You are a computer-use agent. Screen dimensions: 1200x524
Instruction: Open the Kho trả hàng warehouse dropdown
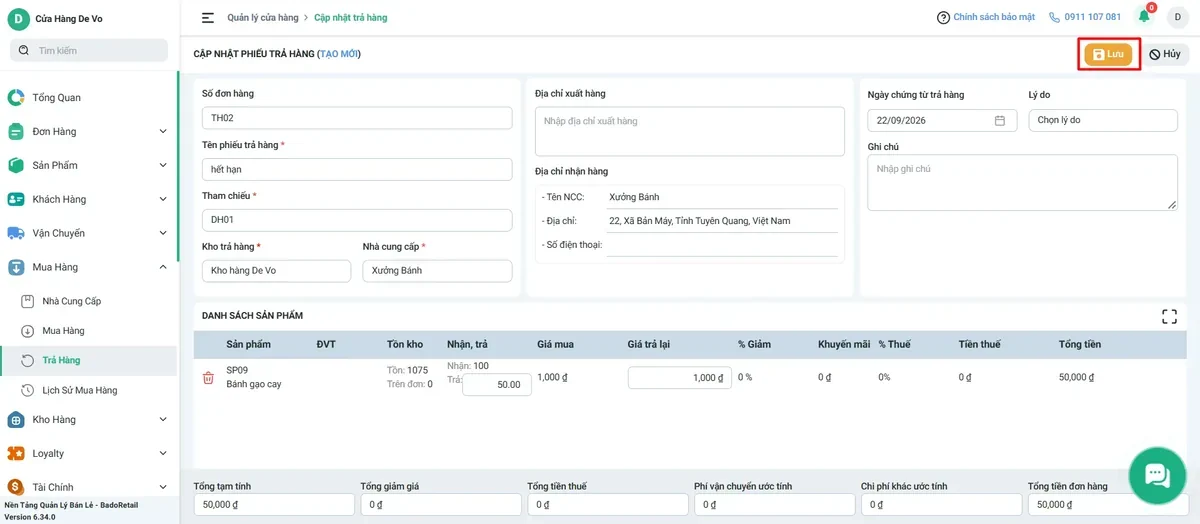point(277,271)
